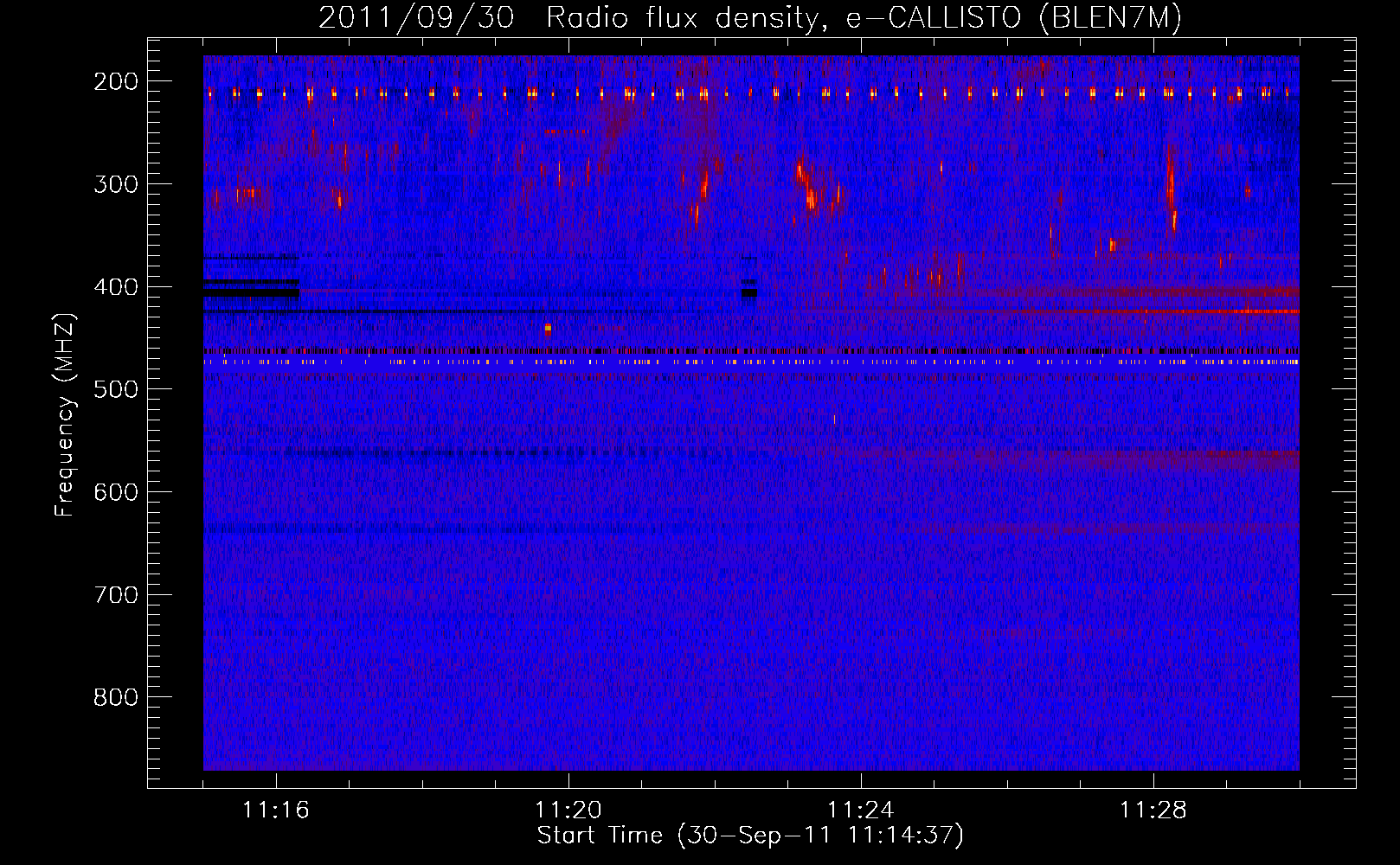
Task: Click the 600 frequency tick label
Action: pyautogui.click(x=116, y=492)
